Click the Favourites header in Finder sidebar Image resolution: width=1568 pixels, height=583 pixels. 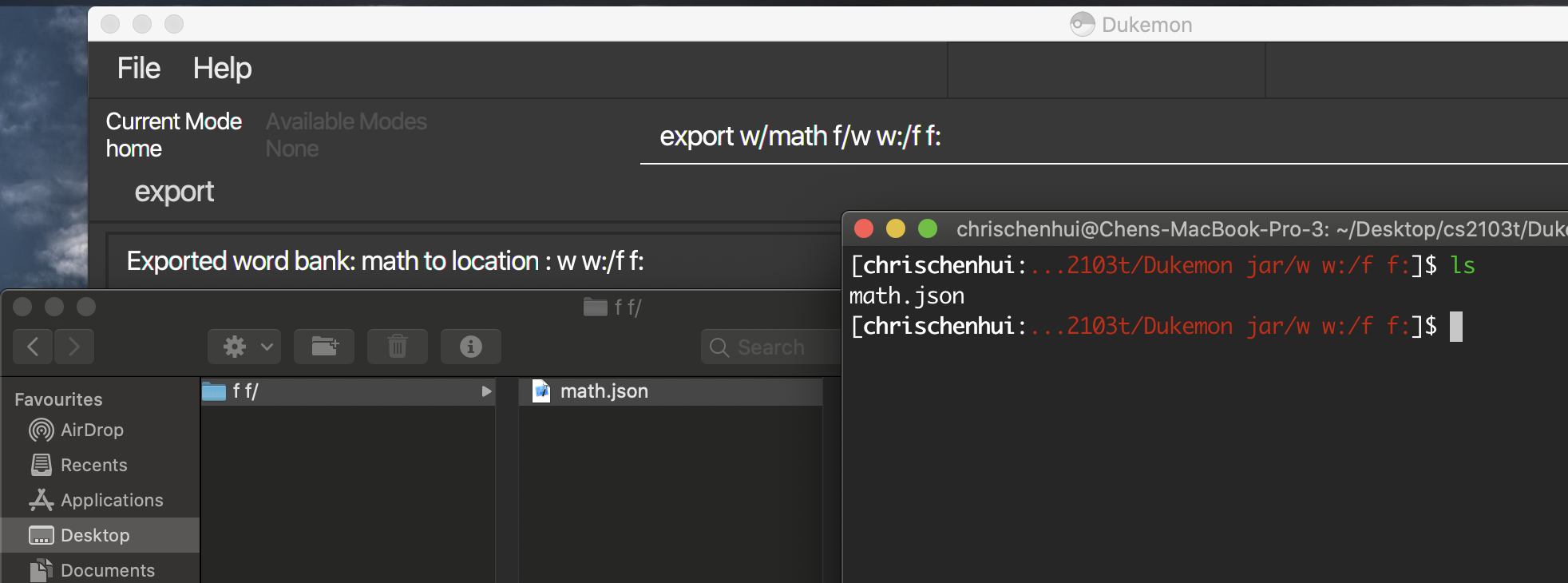pyautogui.click(x=58, y=399)
